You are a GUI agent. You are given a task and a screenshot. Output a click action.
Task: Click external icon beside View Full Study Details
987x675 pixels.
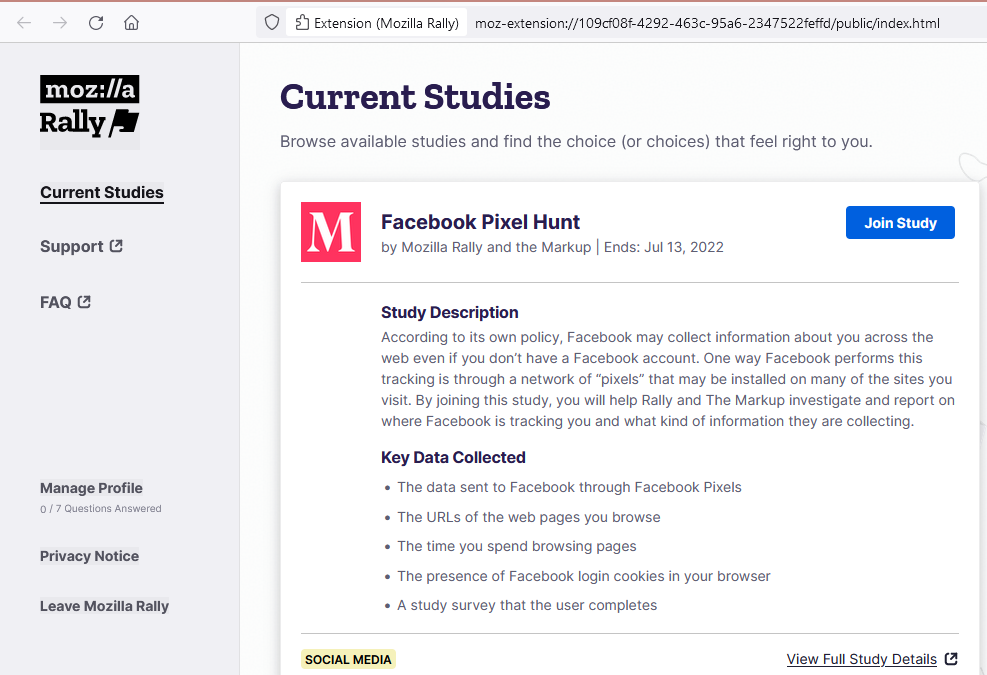point(951,659)
